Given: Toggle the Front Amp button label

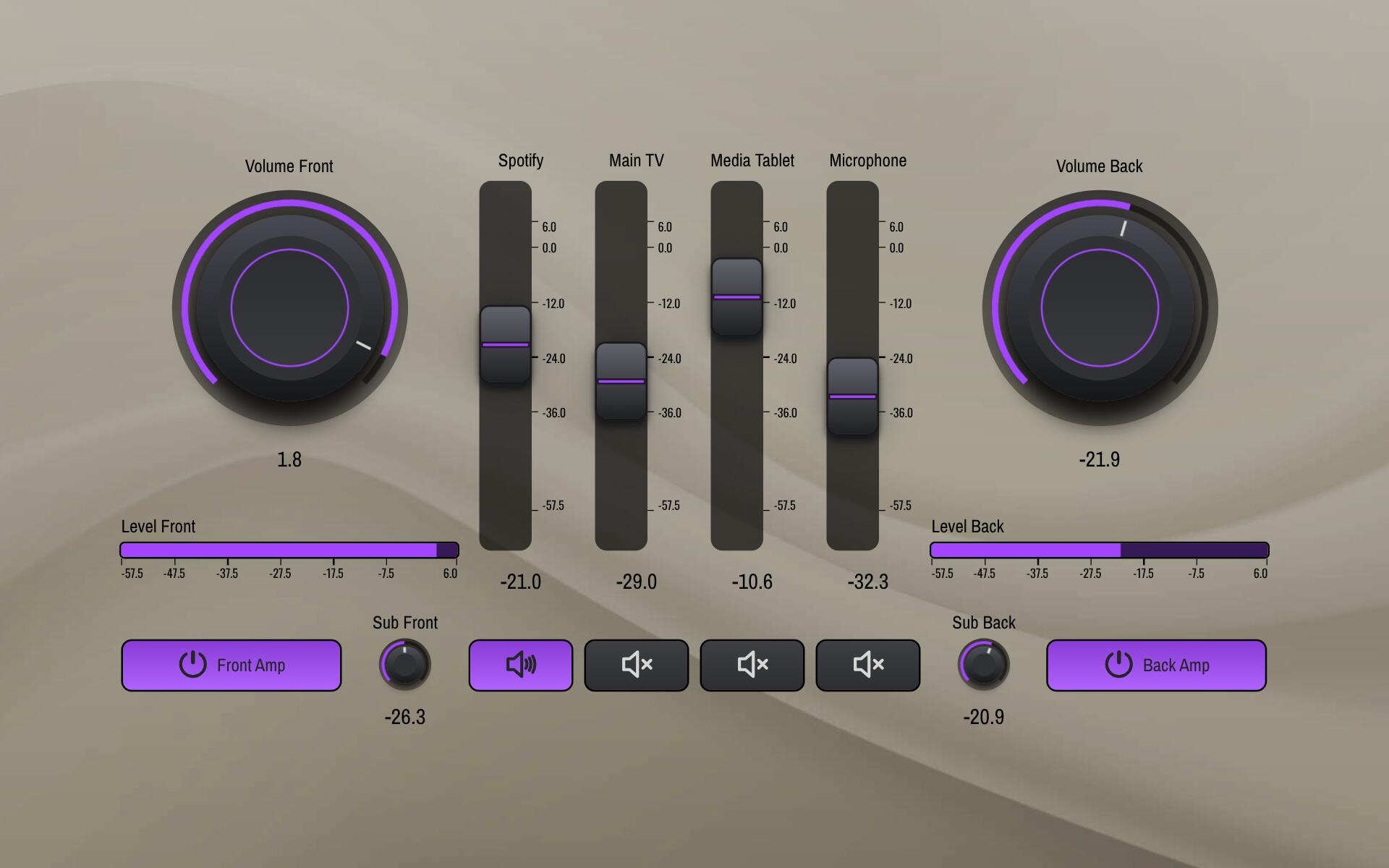Looking at the screenshot, I should 251,665.
